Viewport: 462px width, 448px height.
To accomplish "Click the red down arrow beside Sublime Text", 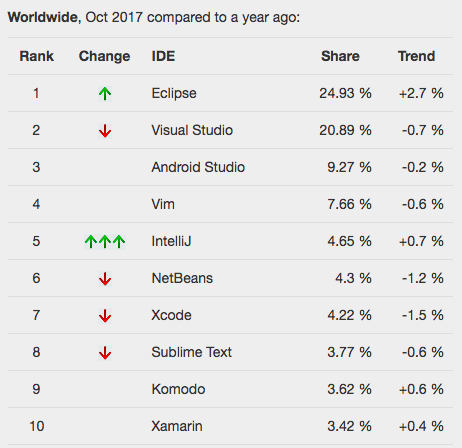I will (105, 353).
